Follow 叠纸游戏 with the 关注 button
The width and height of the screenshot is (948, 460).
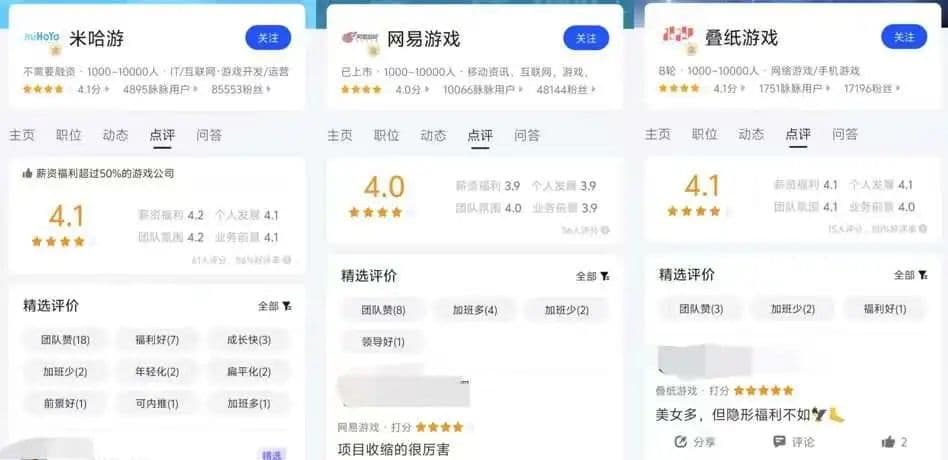[904, 37]
